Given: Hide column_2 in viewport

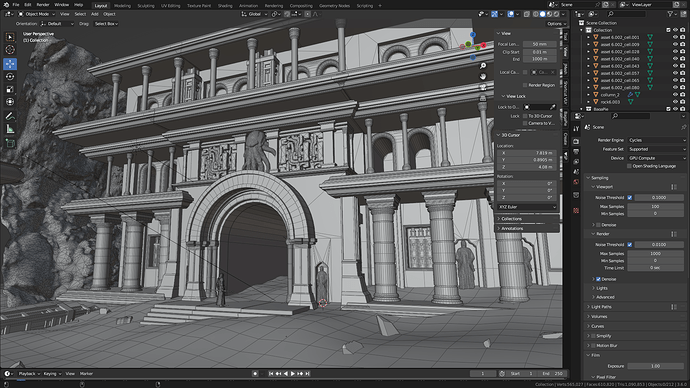Looking at the screenshot, I should [x=675, y=95].
